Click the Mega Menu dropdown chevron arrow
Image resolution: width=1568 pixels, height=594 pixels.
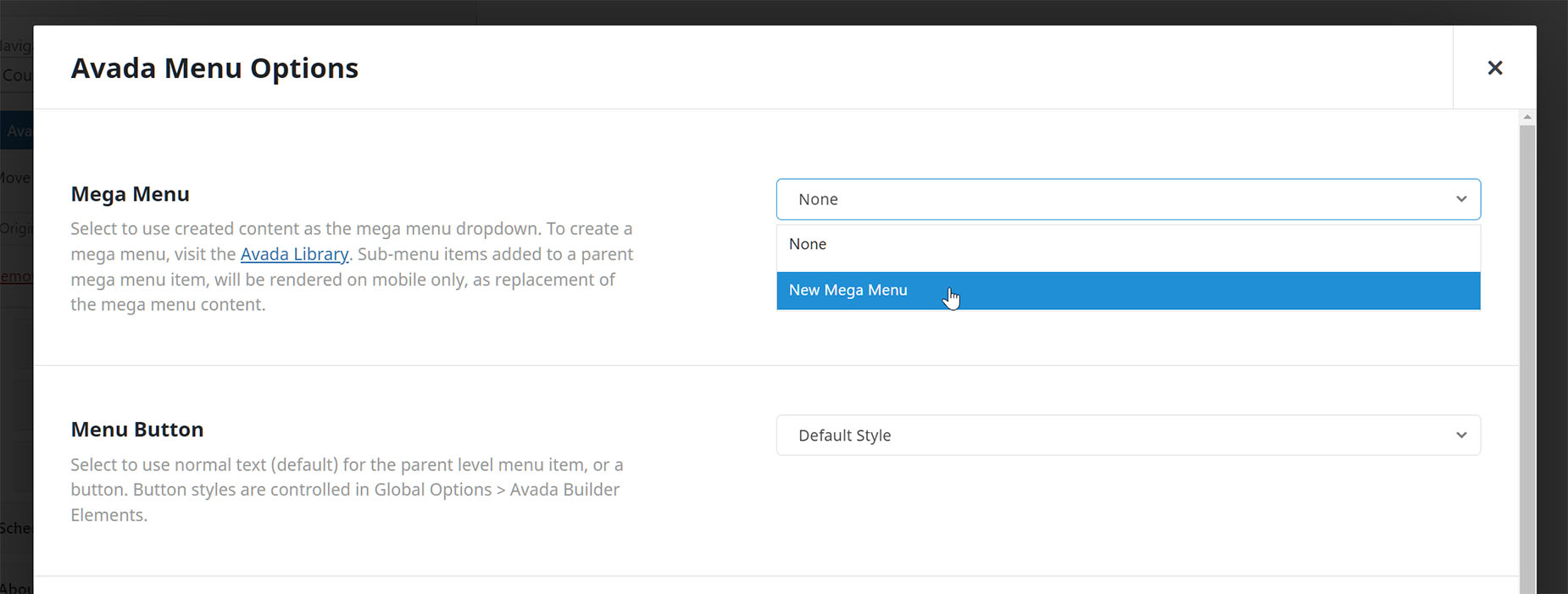(x=1461, y=199)
